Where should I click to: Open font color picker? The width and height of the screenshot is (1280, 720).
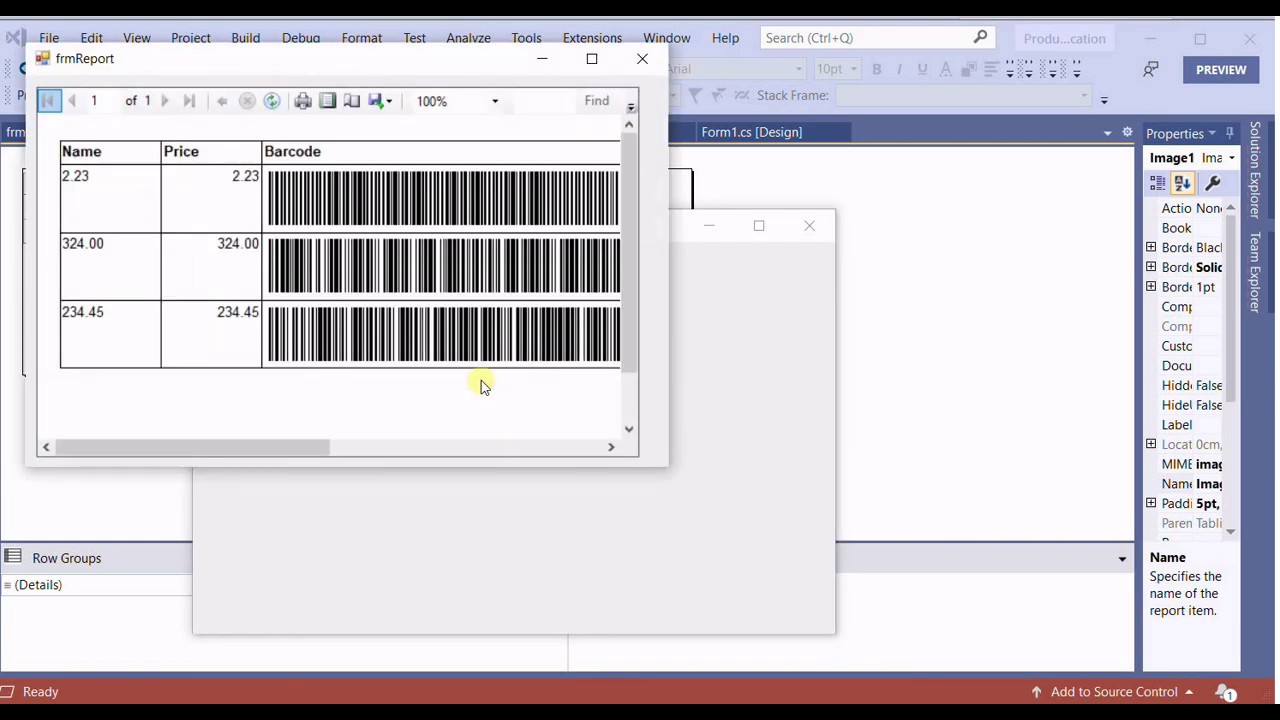point(945,69)
